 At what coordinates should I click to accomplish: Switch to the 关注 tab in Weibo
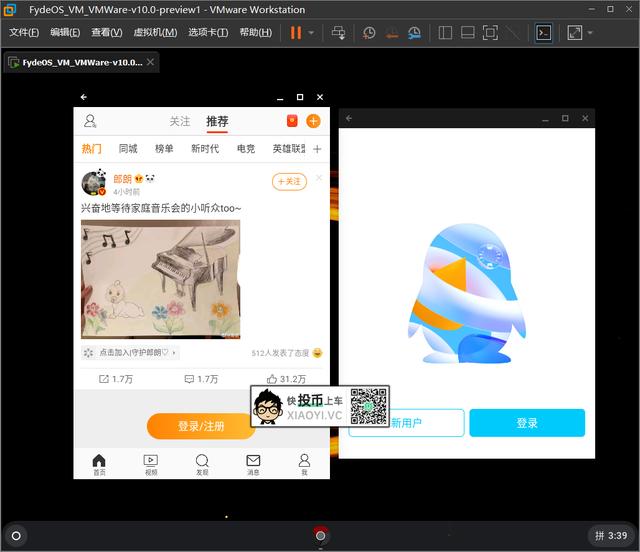click(180, 121)
